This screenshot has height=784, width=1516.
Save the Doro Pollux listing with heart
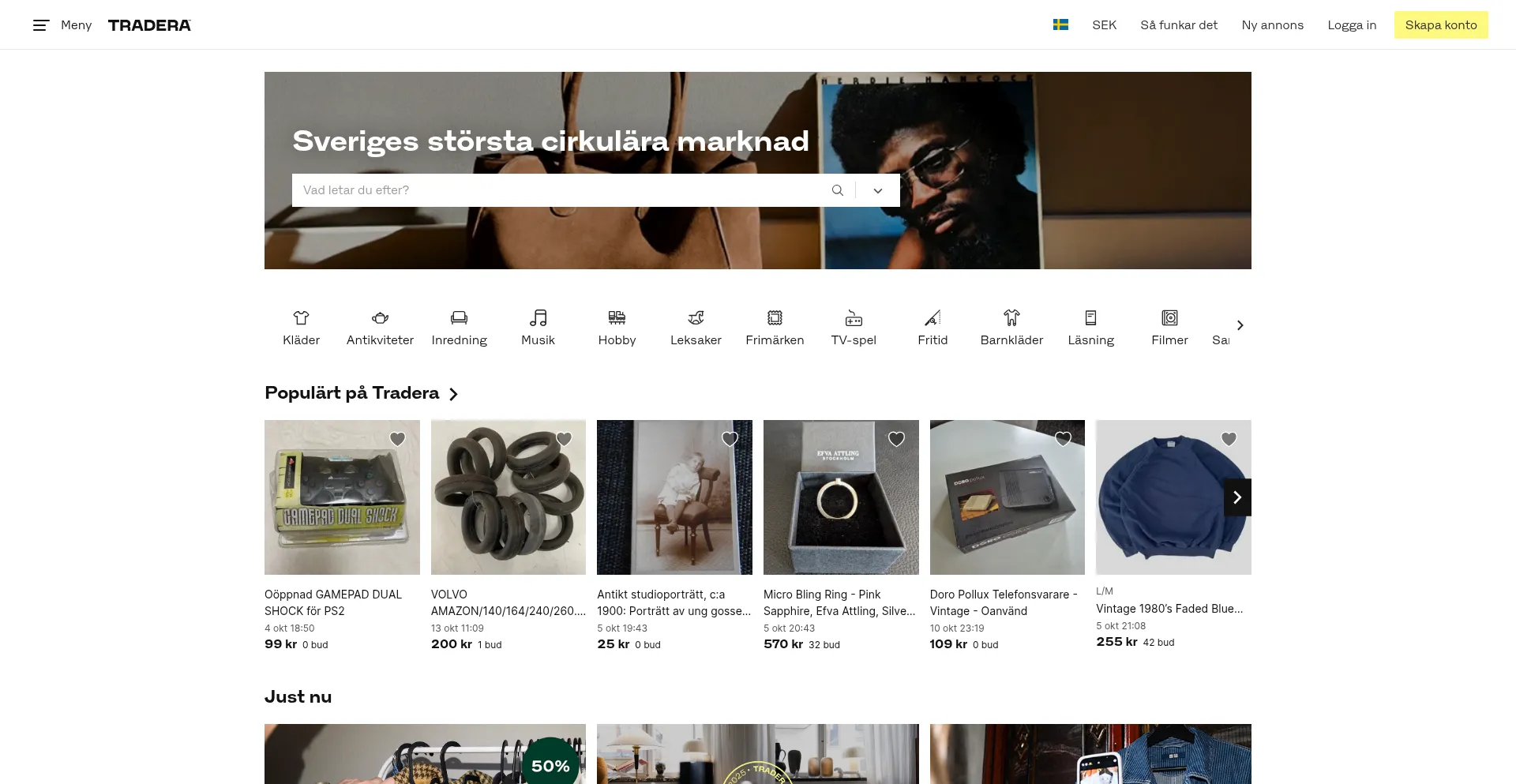pyautogui.click(x=1063, y=439)
